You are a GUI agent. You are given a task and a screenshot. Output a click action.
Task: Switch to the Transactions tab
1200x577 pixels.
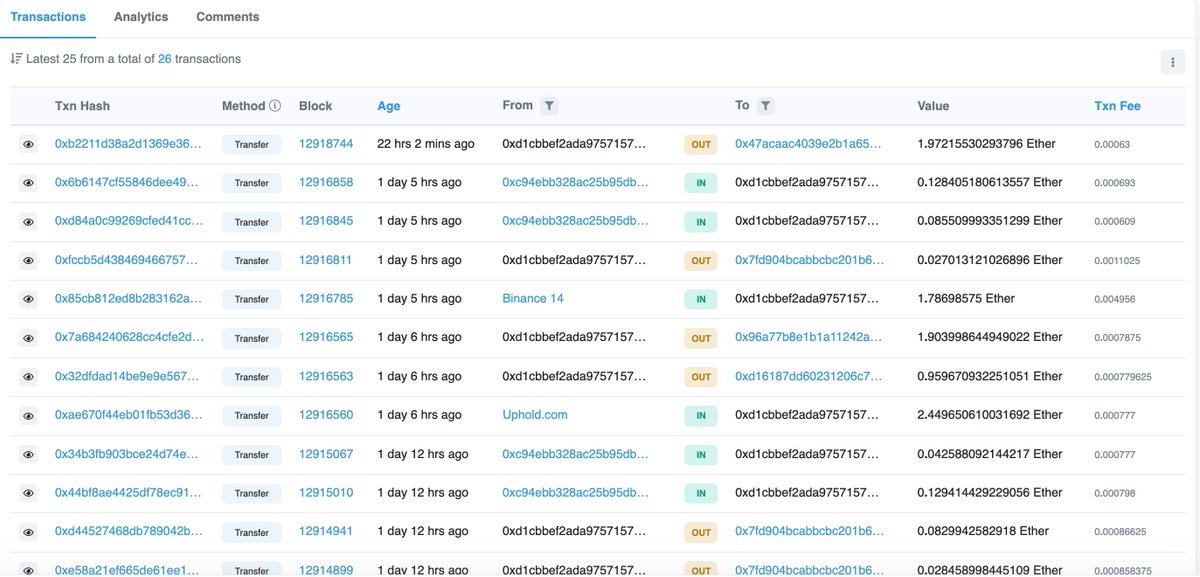tap(48, 17)
